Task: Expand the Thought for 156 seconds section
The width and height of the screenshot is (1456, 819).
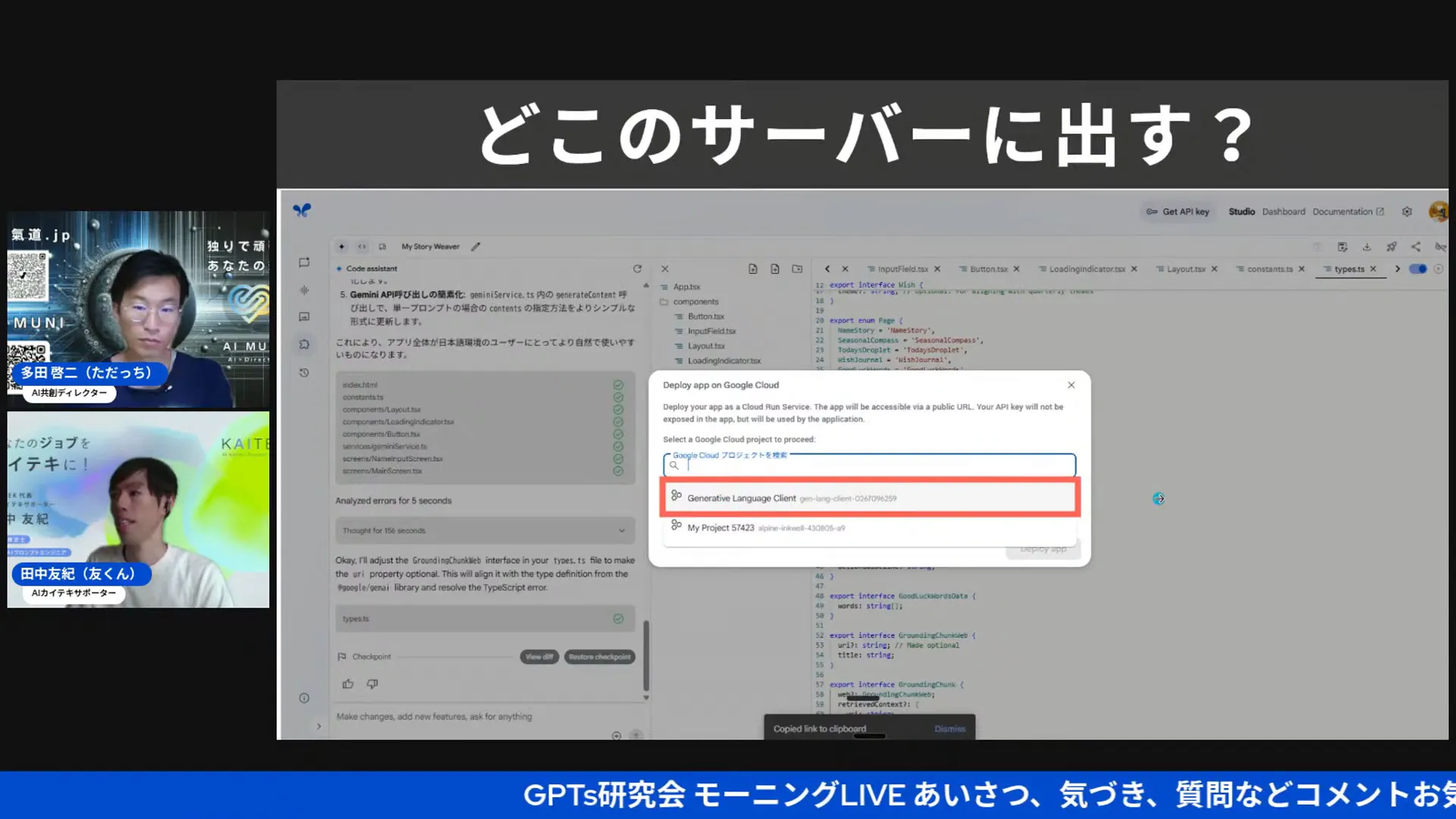Action: point(485,531)
